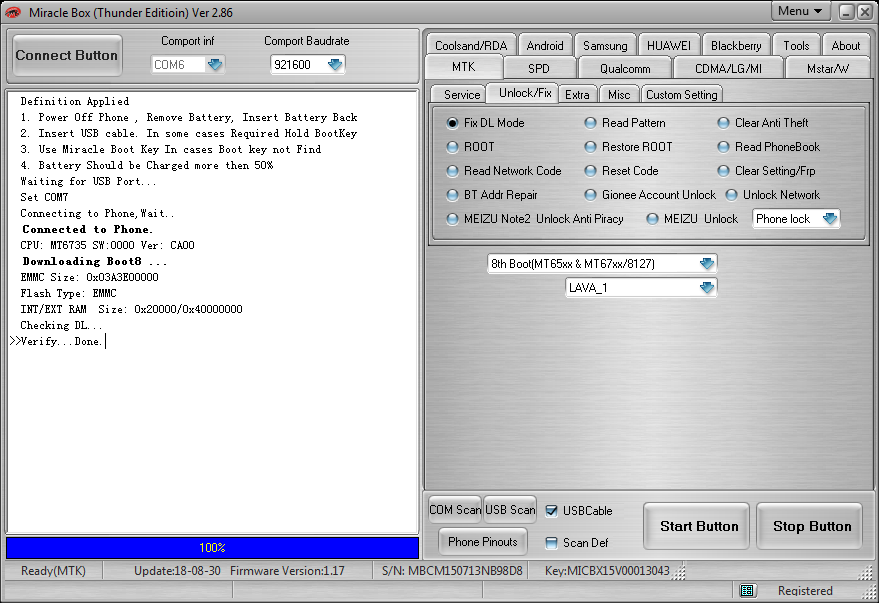The image size is (879, 603).
Task: Open the Menu dropdown in title bar
Action: (x=799, y=11)
